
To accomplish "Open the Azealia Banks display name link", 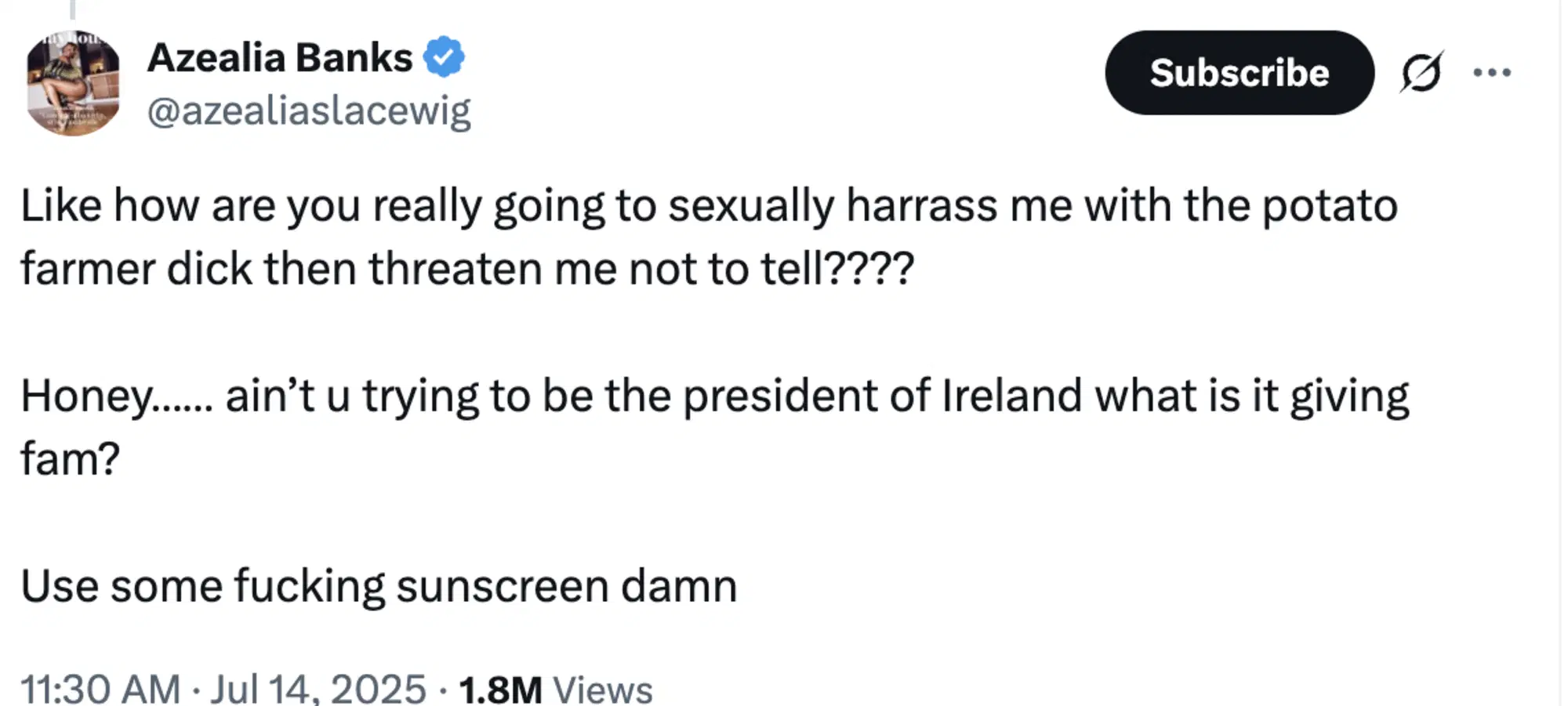I will pos(280,57).
